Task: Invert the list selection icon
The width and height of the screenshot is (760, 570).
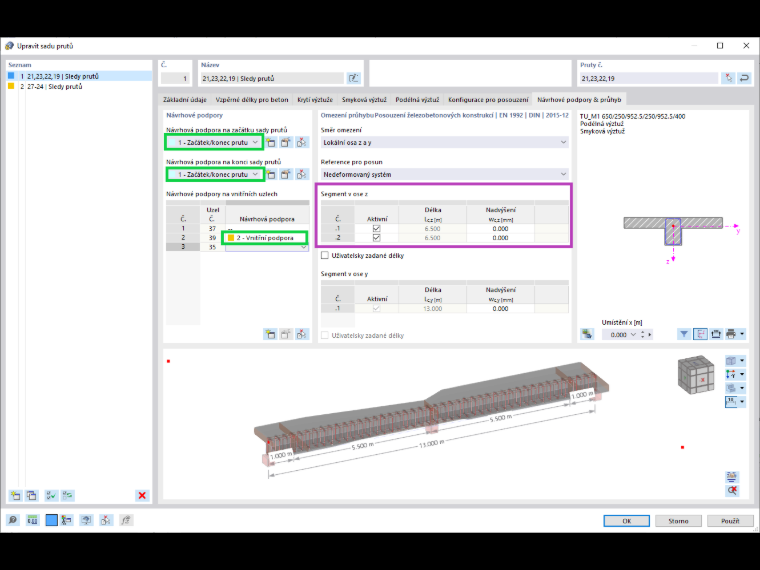Action: (x=67, y=495)
